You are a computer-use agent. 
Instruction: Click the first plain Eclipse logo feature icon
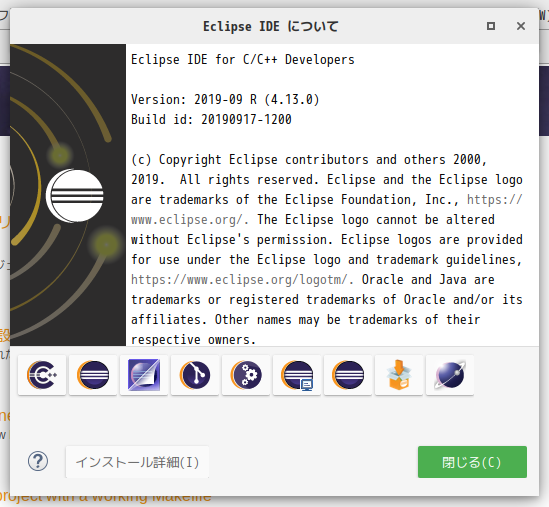(93, 375)
